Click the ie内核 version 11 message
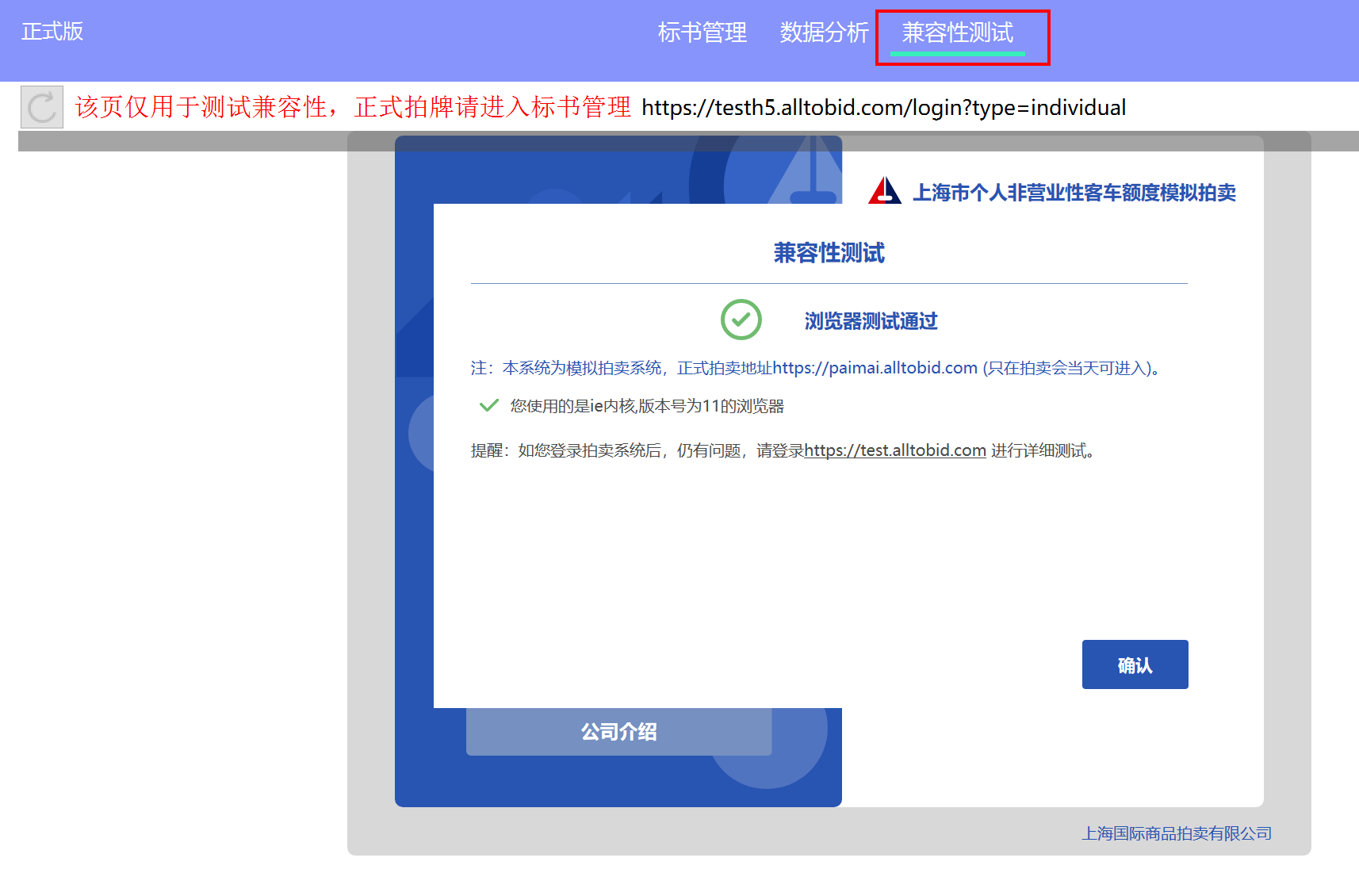The width and height of the screenshot is (1359, 896). tap(646, 406)
